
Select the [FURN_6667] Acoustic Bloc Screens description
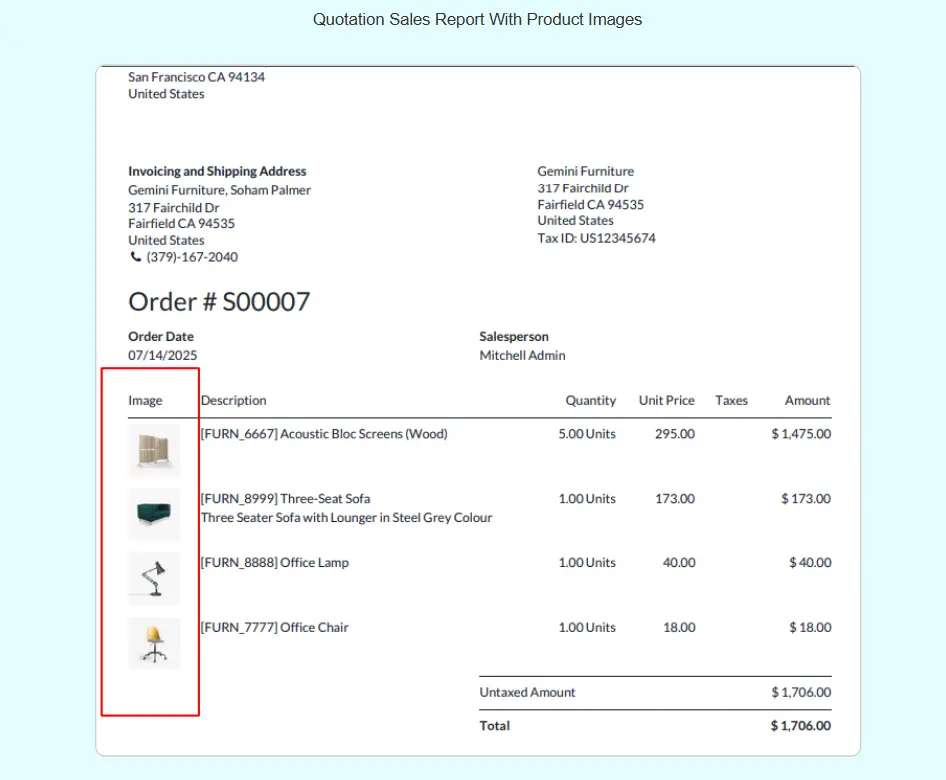(324, 434)
